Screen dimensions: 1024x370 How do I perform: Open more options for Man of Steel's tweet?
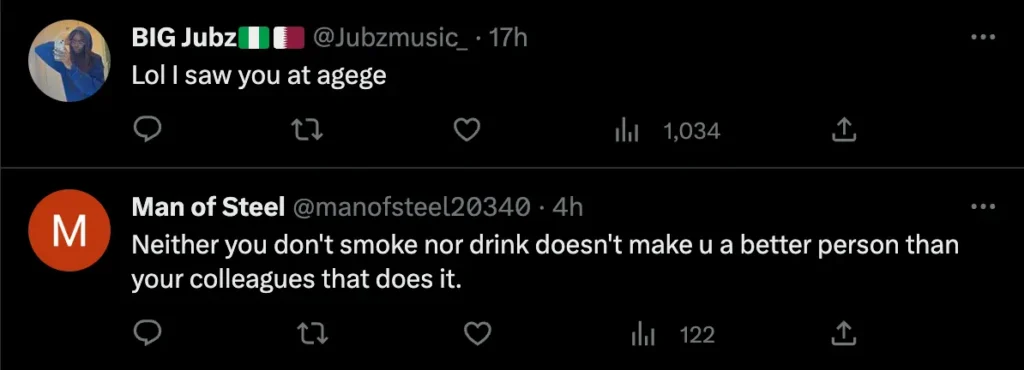click(x=983, y=208)
